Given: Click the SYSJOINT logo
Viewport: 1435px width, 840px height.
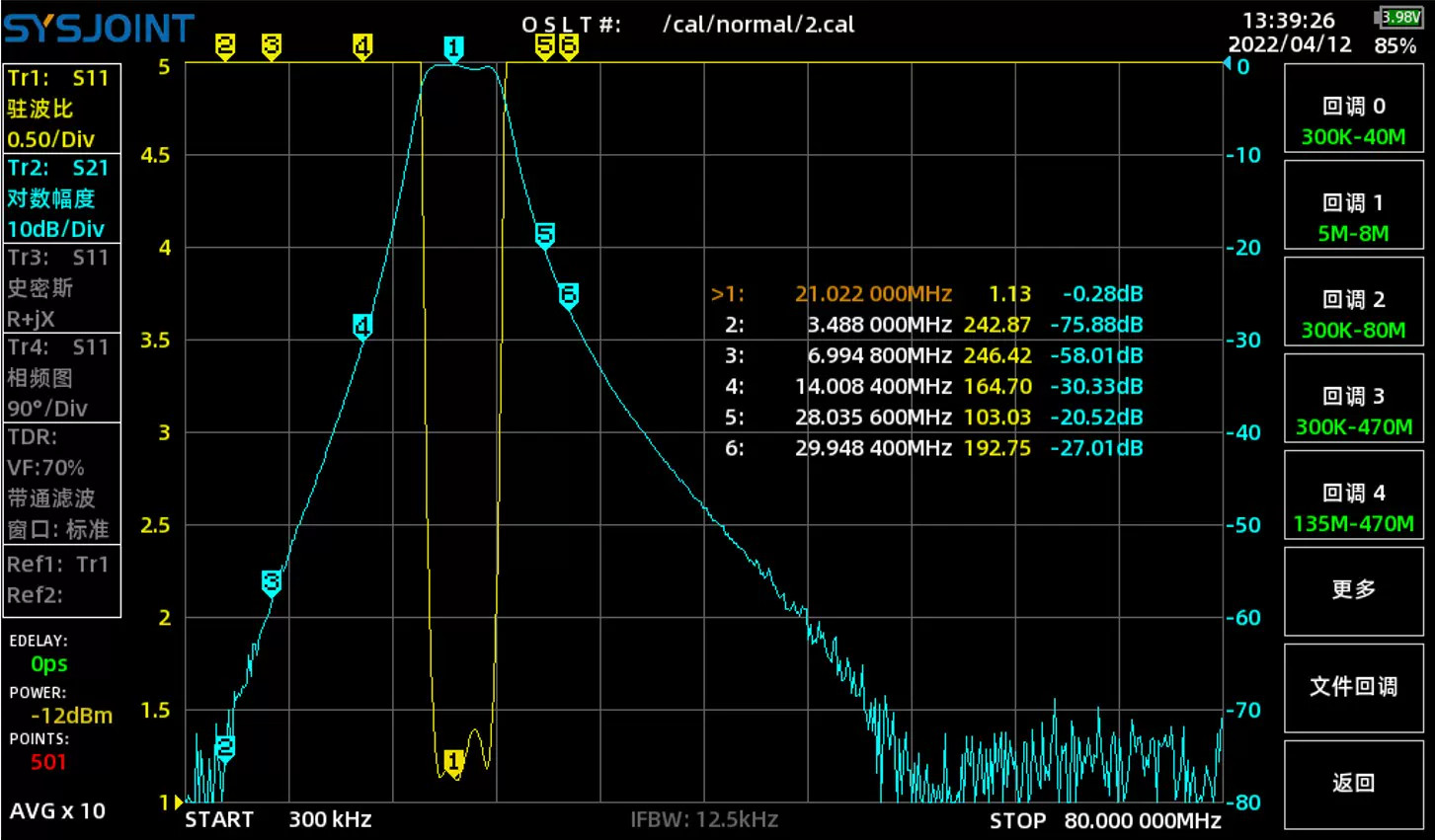Looking at the screenshot, I should click(99, 29).
